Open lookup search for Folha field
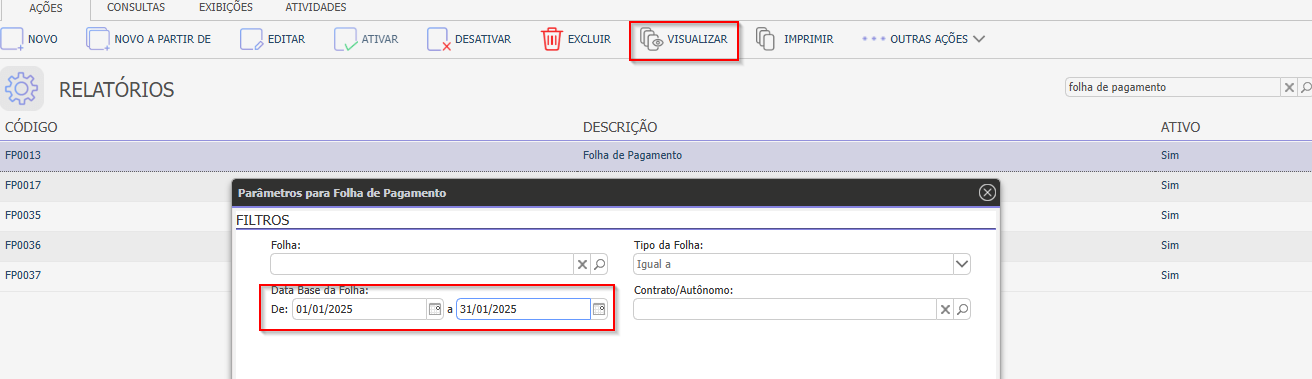Image resolution: width=1312 pixels, height=379 pixels. coord(599,264)
